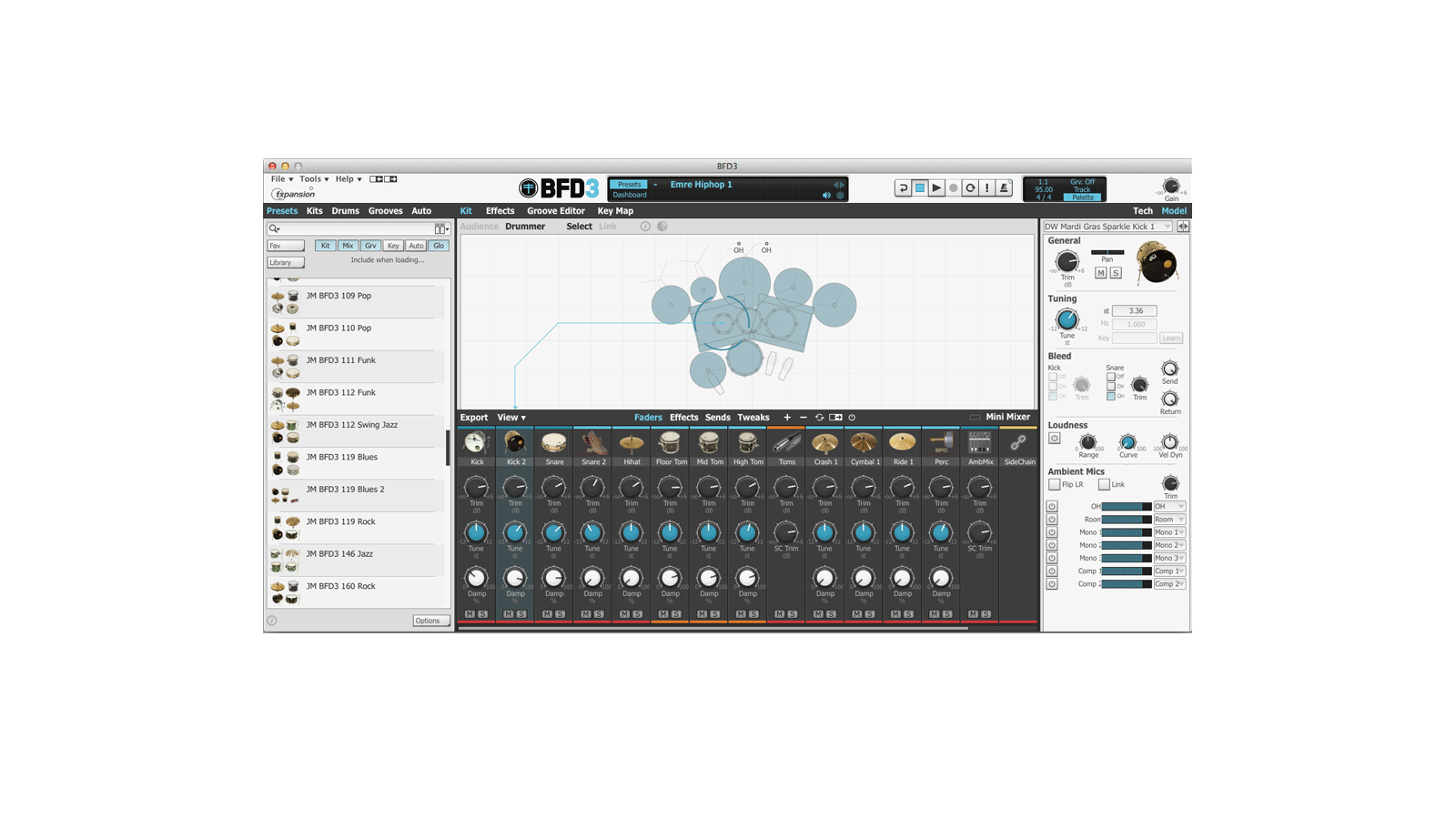Click the Mono 2 ambient level slider
The image size is (1456, 819).
click(1127, 545)
